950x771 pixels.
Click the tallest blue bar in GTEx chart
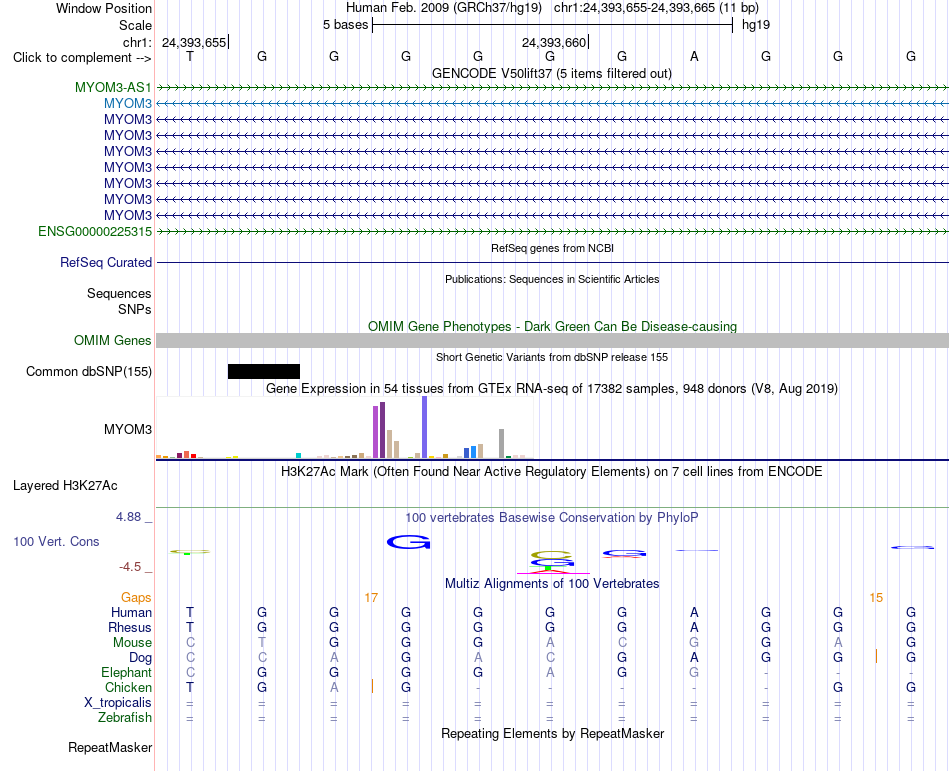click(425, 427)
